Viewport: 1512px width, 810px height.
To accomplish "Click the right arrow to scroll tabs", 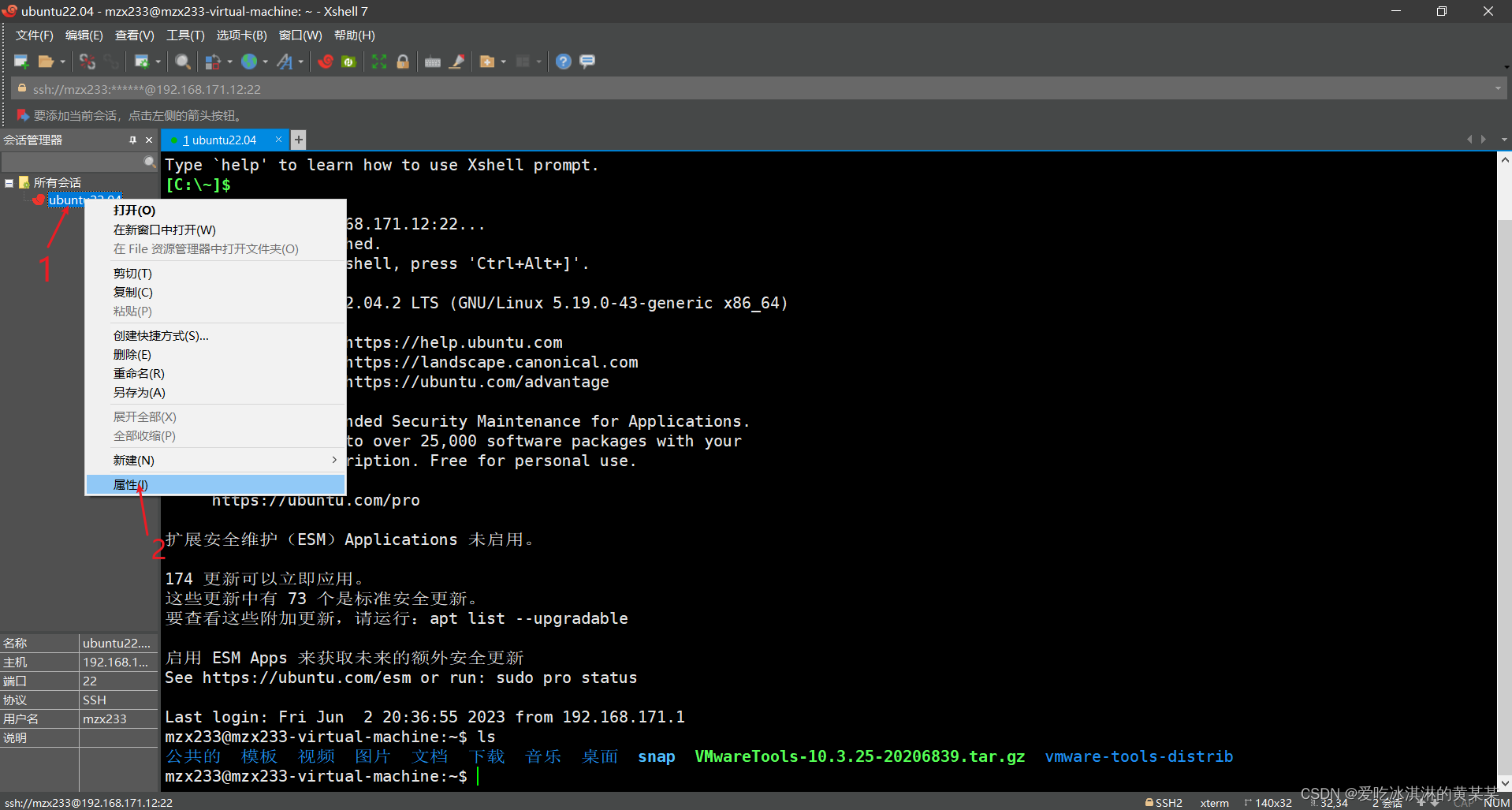I will pyautogui.click(x=1483, y=140).
